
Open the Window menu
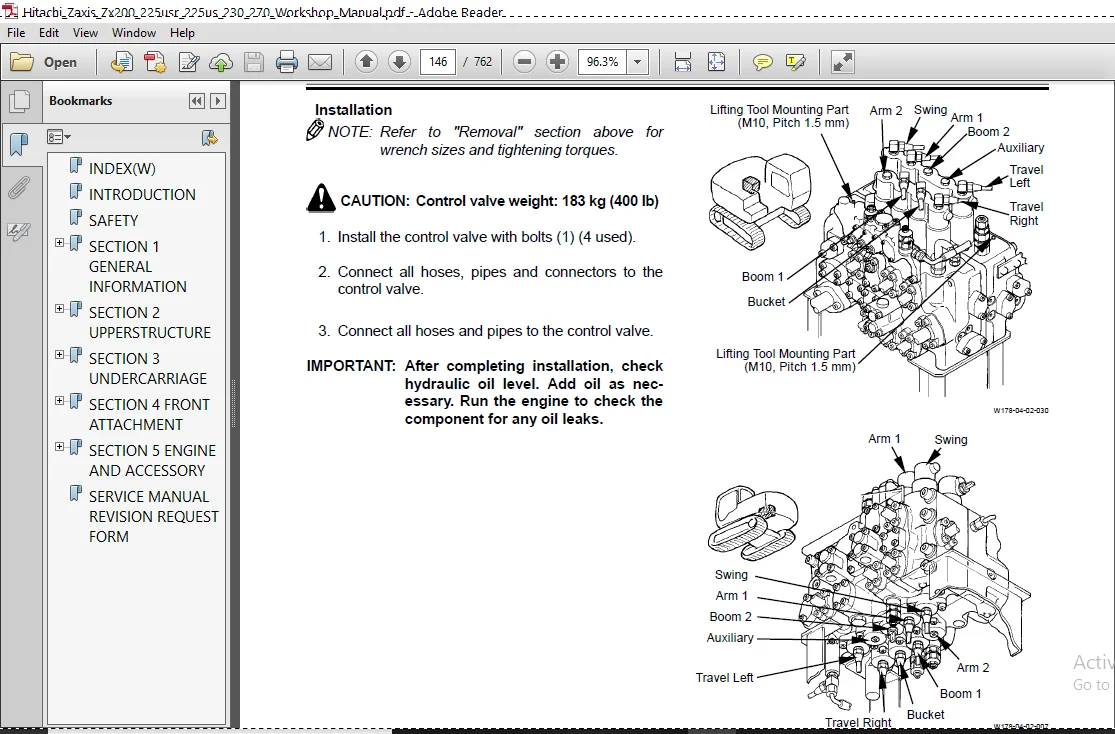tap(134, 33)
